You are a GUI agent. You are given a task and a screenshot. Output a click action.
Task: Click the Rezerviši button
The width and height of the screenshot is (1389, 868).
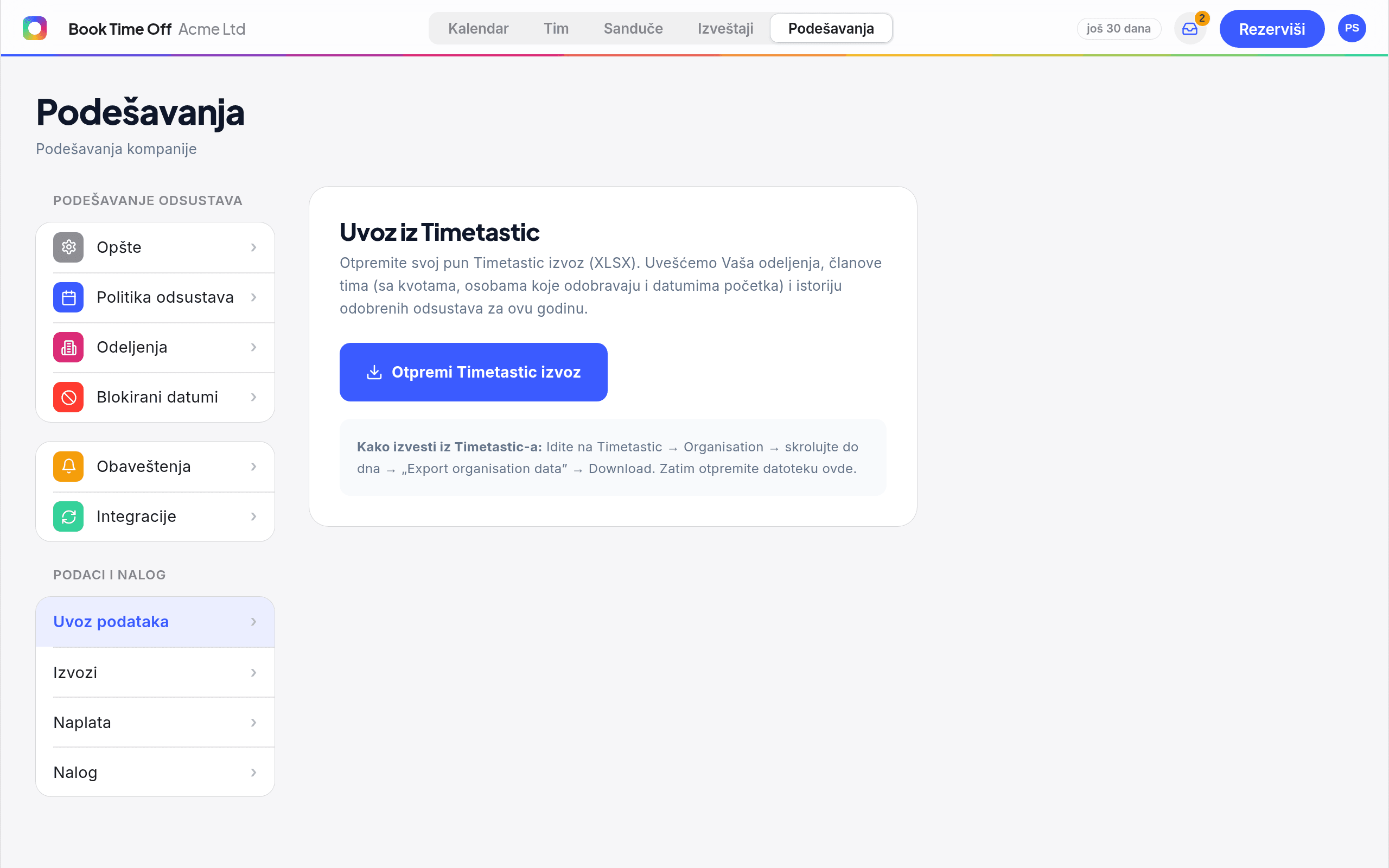(1272, 29)
